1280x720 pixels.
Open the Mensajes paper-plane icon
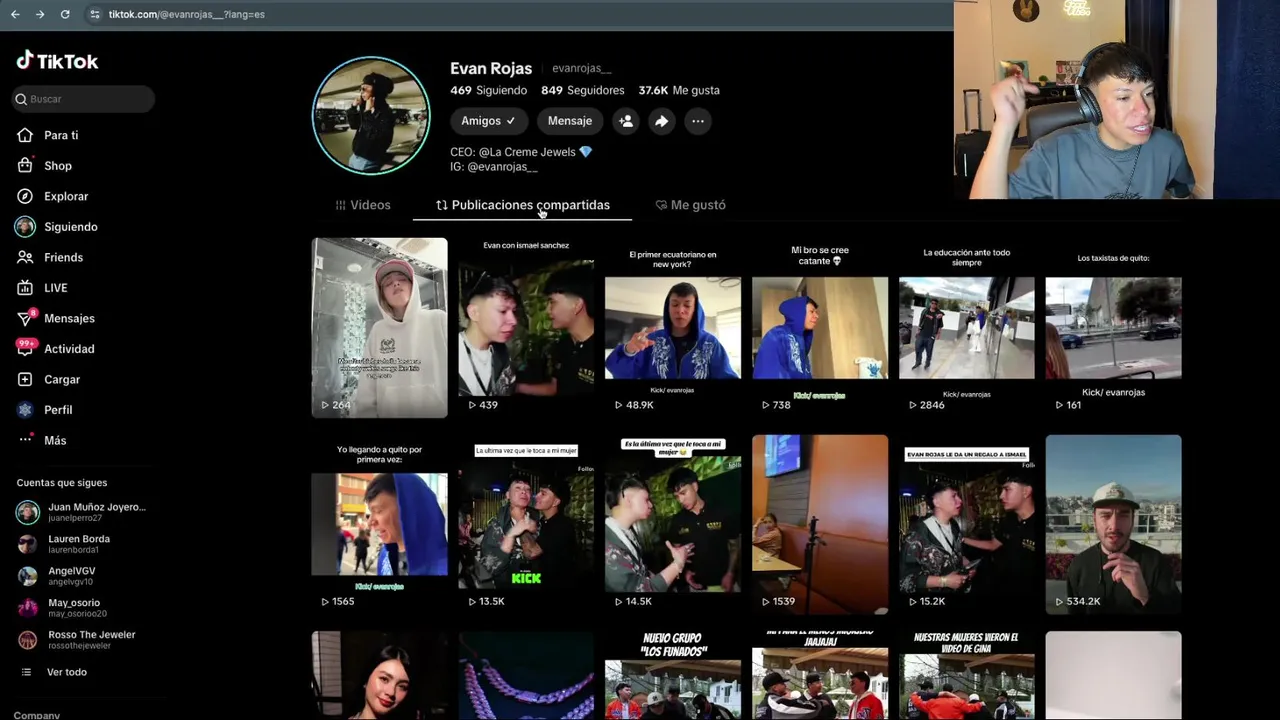pos(25,318)
